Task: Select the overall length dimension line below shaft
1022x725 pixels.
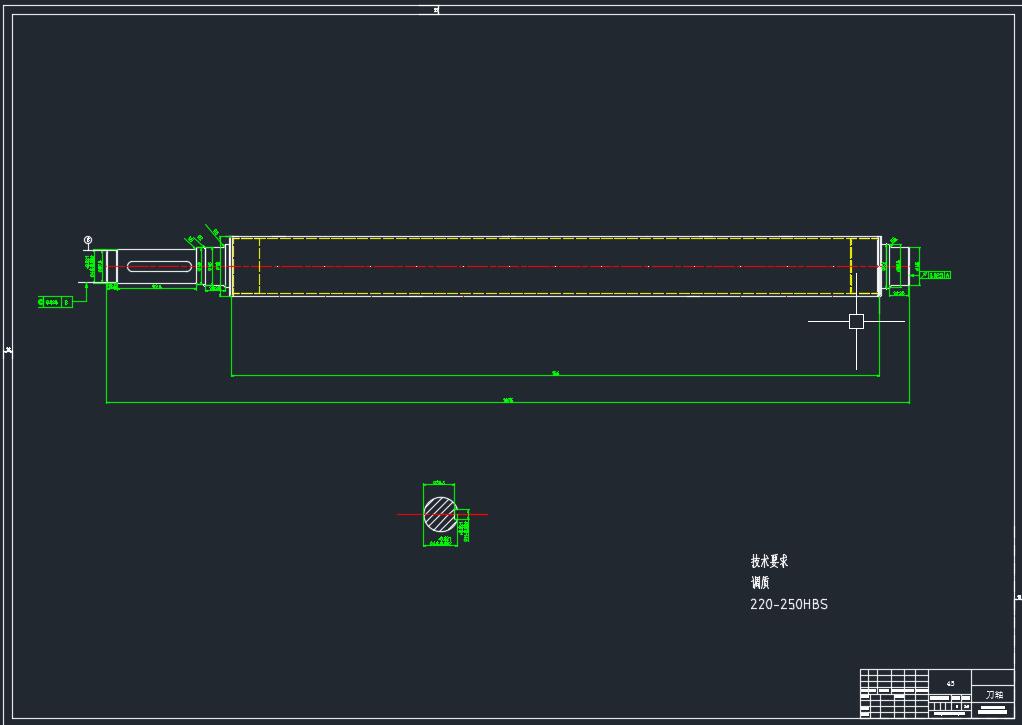Action: tap(508, 403)
